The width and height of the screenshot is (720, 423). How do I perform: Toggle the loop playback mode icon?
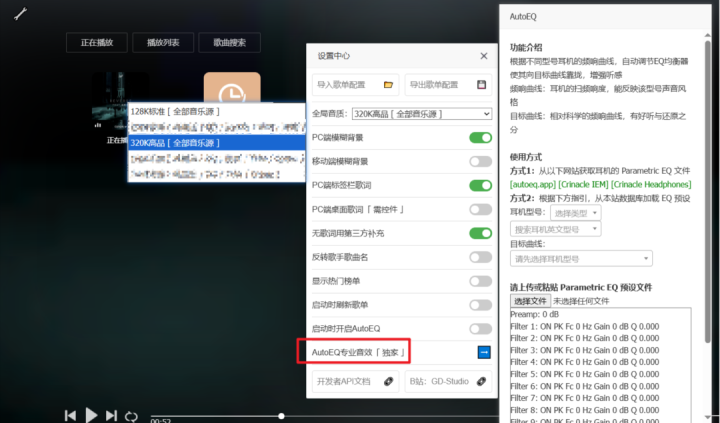coord(131,414)
